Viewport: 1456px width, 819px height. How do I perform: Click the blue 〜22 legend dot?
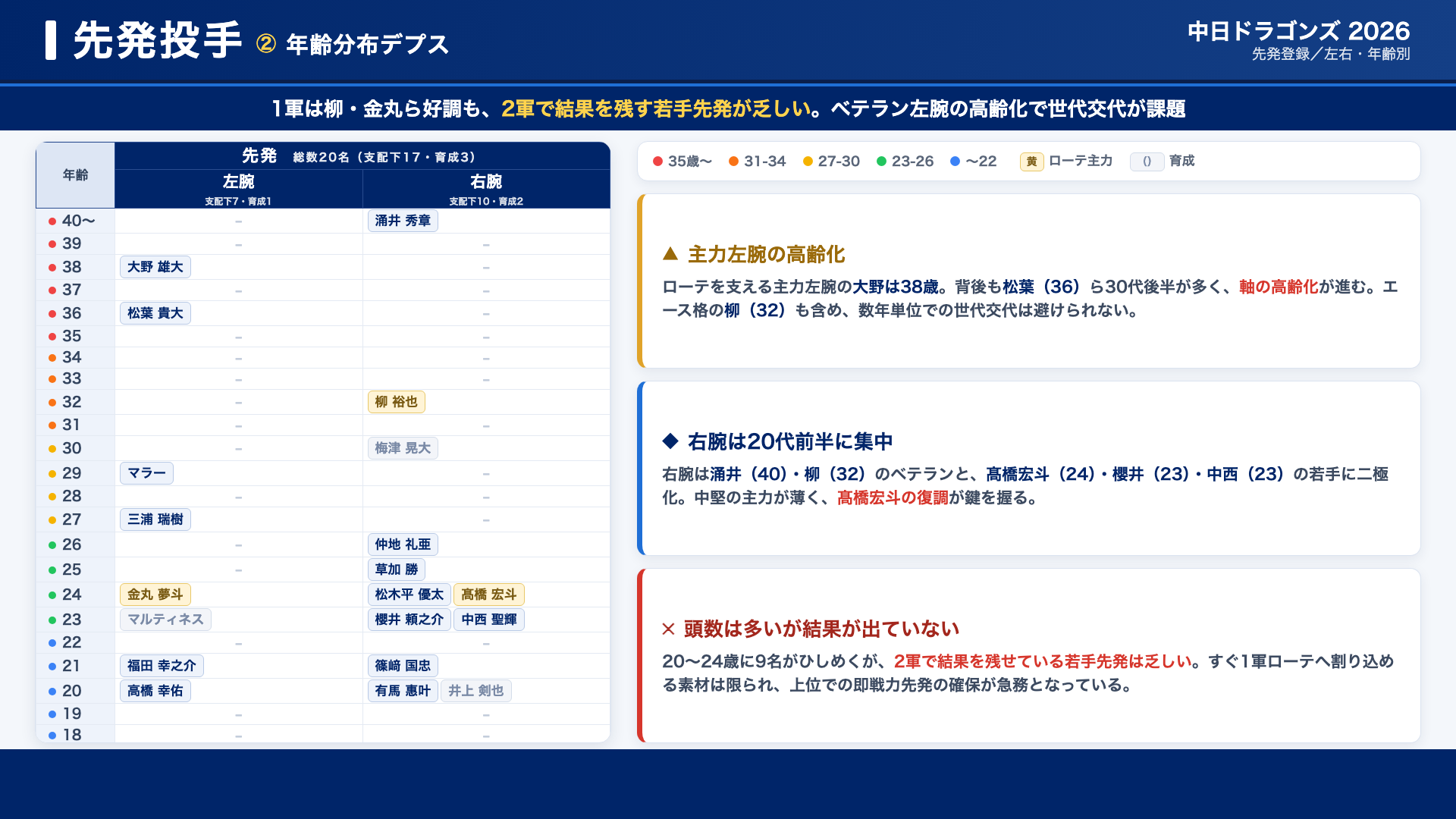point(955,162)
